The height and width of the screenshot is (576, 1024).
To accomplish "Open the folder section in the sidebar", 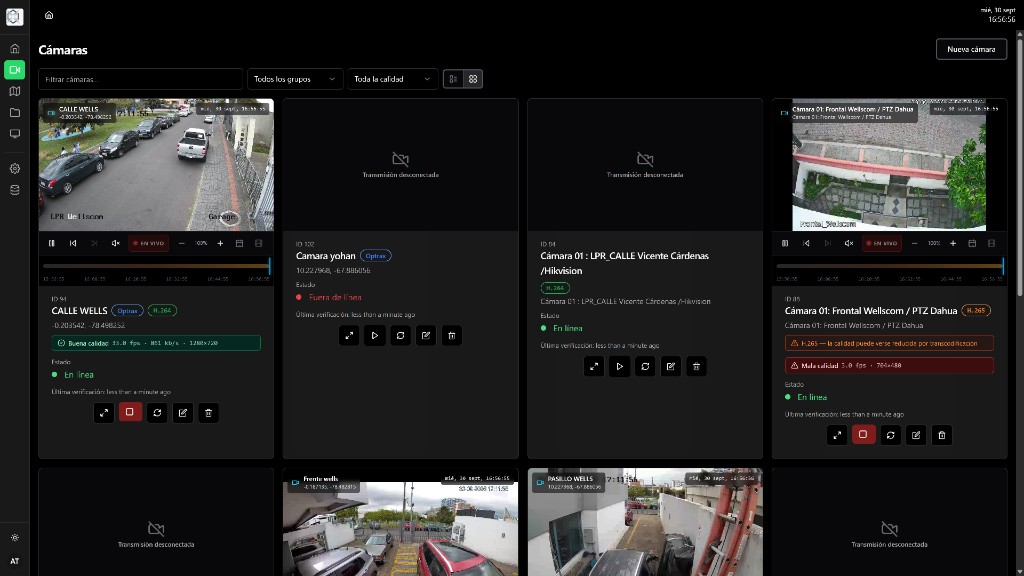I will [x=14, y=113].
